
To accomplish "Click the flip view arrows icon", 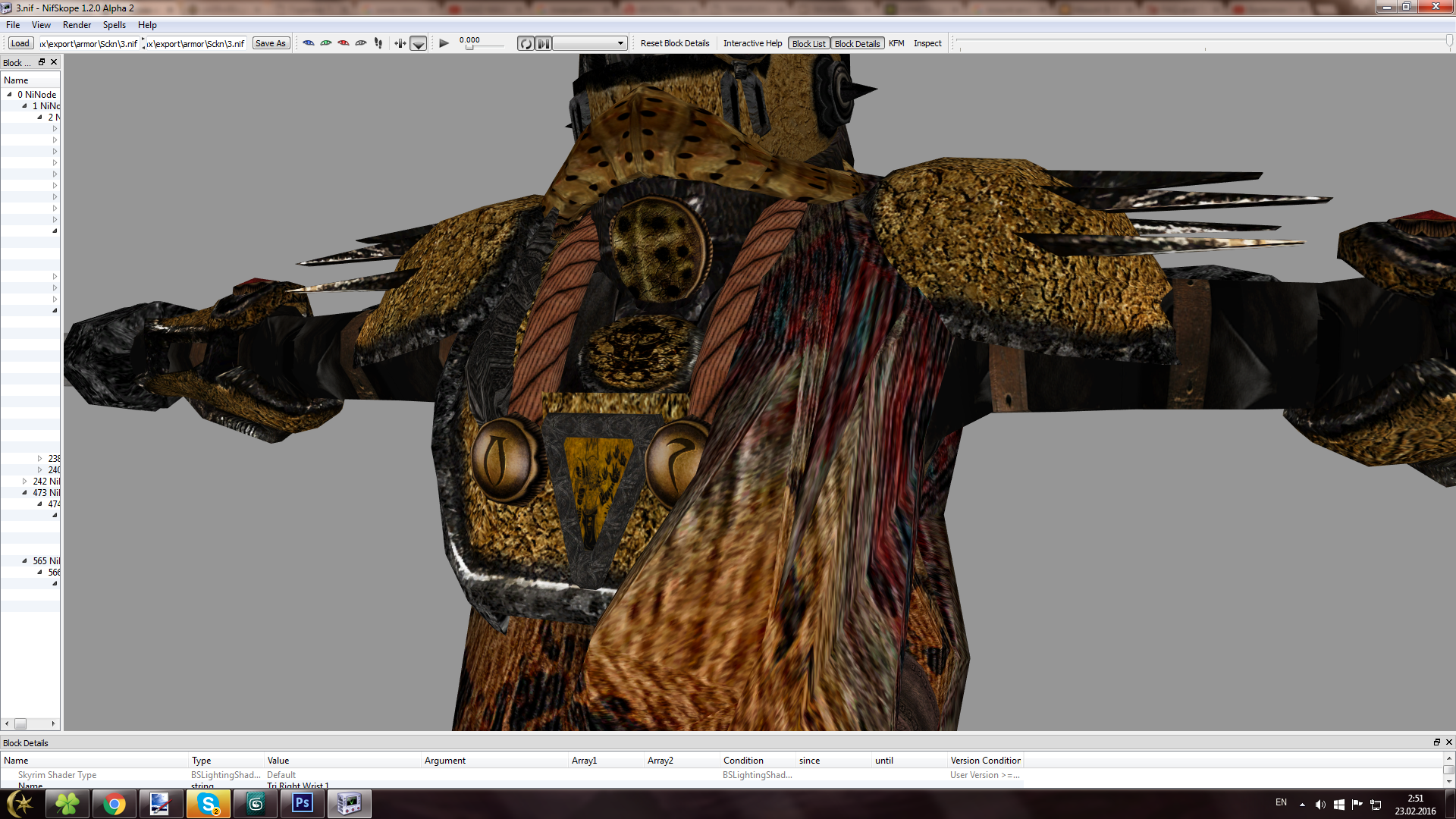I will [400, 43].
